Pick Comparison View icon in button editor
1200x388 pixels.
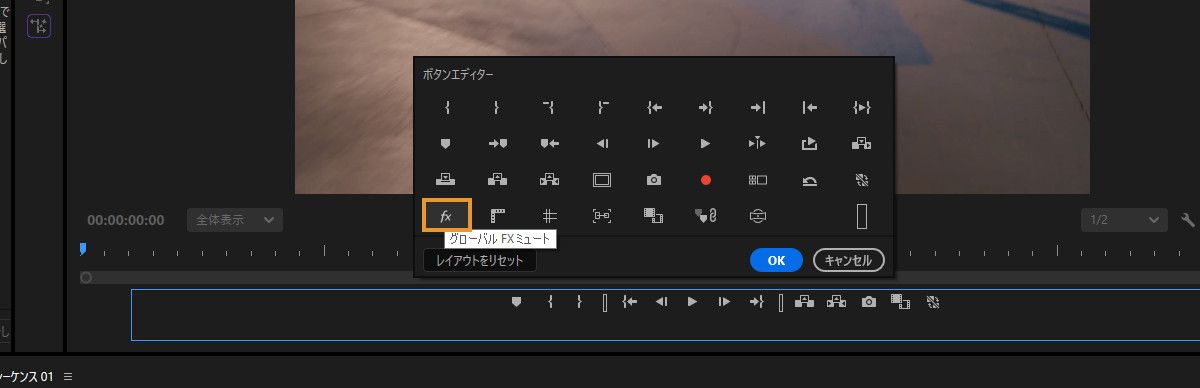click(x=653, y=215)
